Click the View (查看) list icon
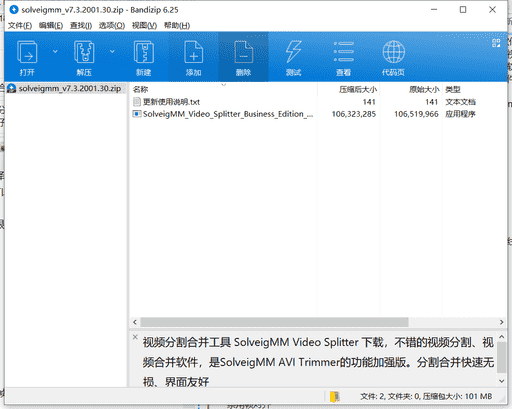 point(344,52)
